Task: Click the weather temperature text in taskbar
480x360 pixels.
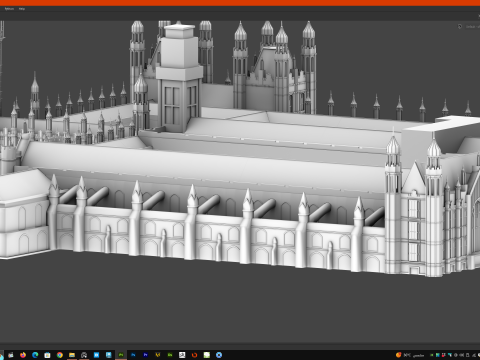Action: (x=407, y=355)
